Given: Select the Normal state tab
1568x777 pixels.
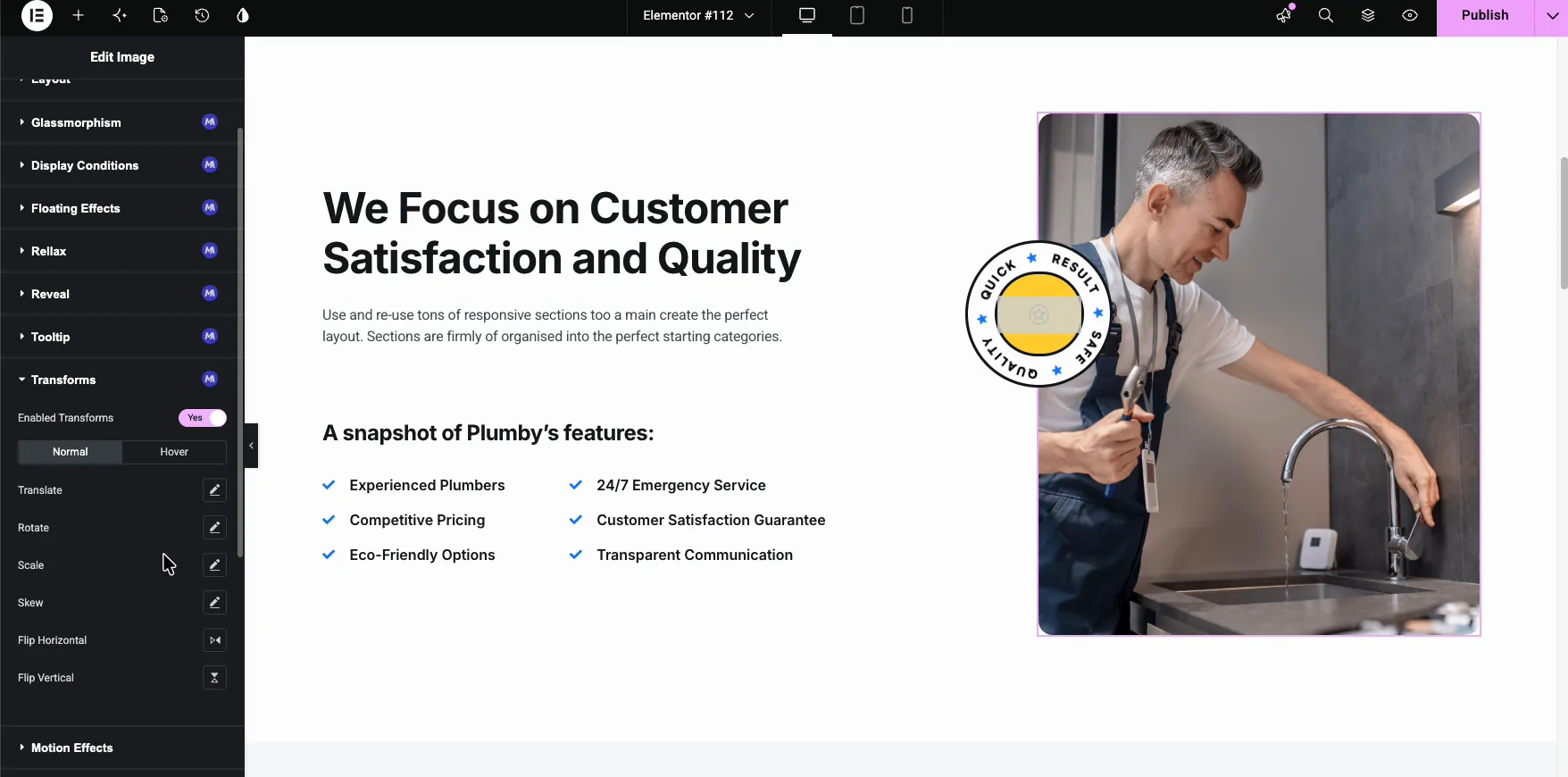Looking at the screenshot, I should 70,452.
